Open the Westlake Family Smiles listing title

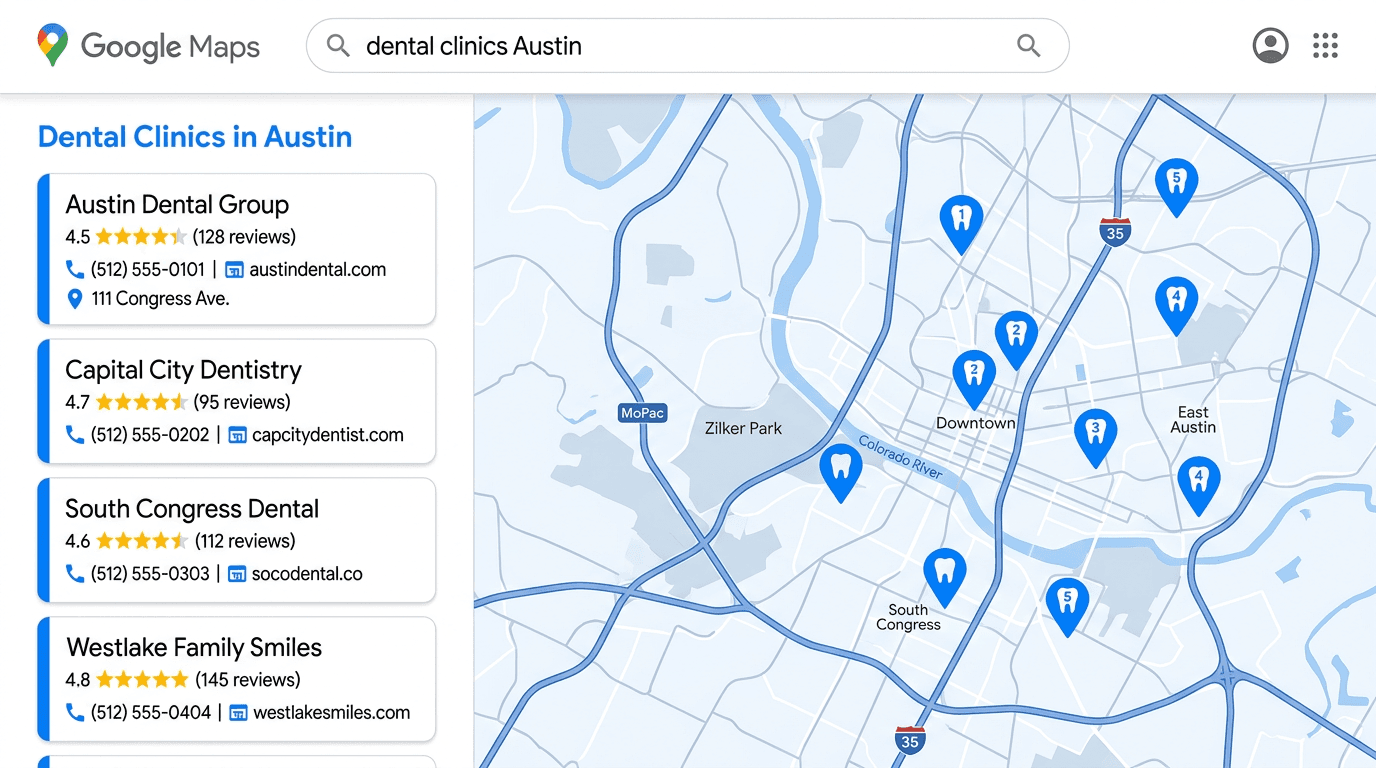point(194,648)
